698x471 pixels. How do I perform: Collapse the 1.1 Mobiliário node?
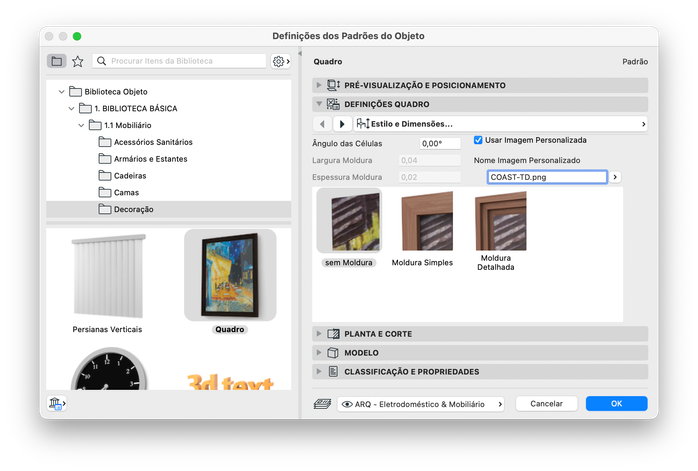tap(81, 126)
